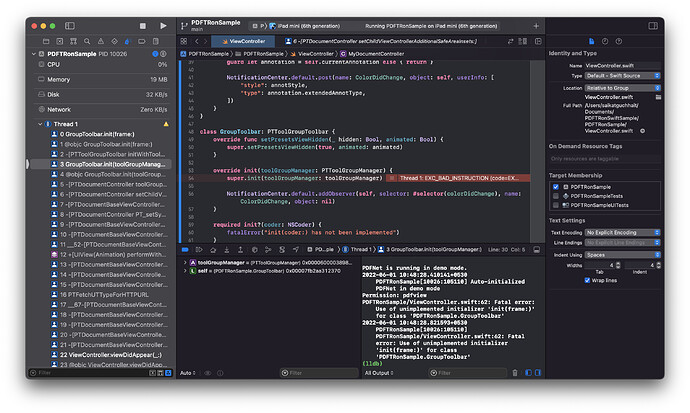690x413 pixels.
Task: Open the issue navigator warning icon
Action: [x=101, y=41]
